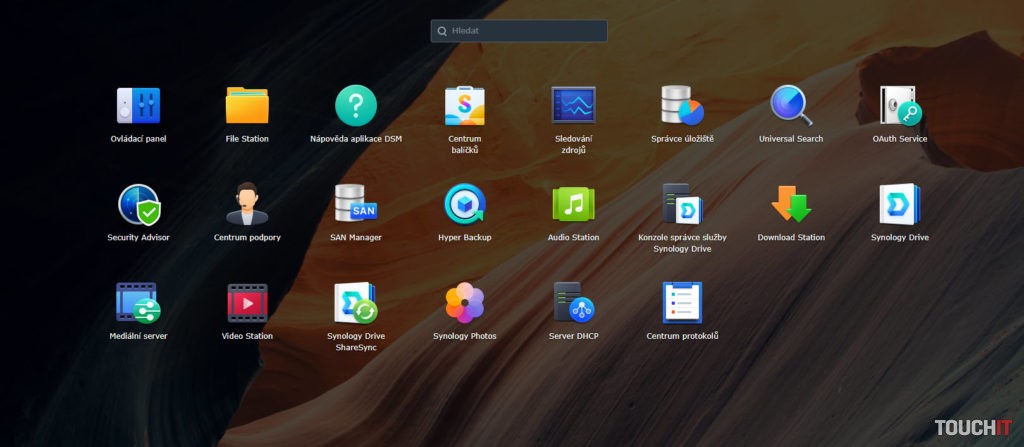Launch Synology Drive
1024x447 pixels.
900,204
